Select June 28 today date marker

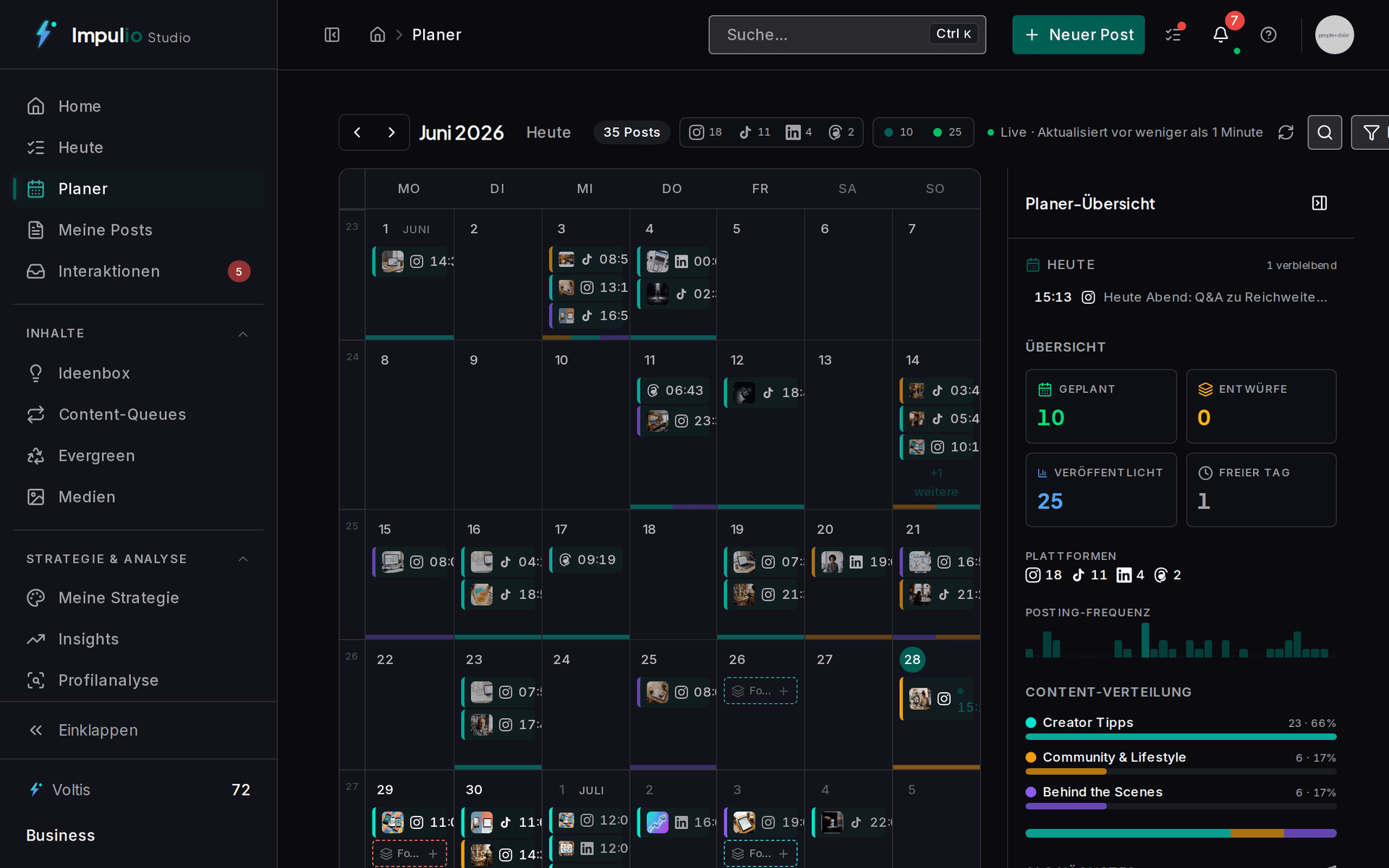point(912,660)
